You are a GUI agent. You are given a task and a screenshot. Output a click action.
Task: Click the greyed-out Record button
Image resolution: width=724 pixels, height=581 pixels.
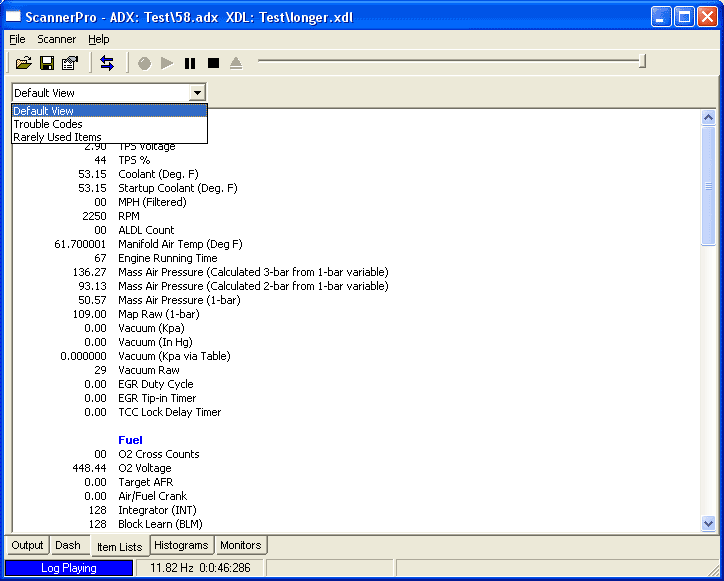tap(144, 63)
